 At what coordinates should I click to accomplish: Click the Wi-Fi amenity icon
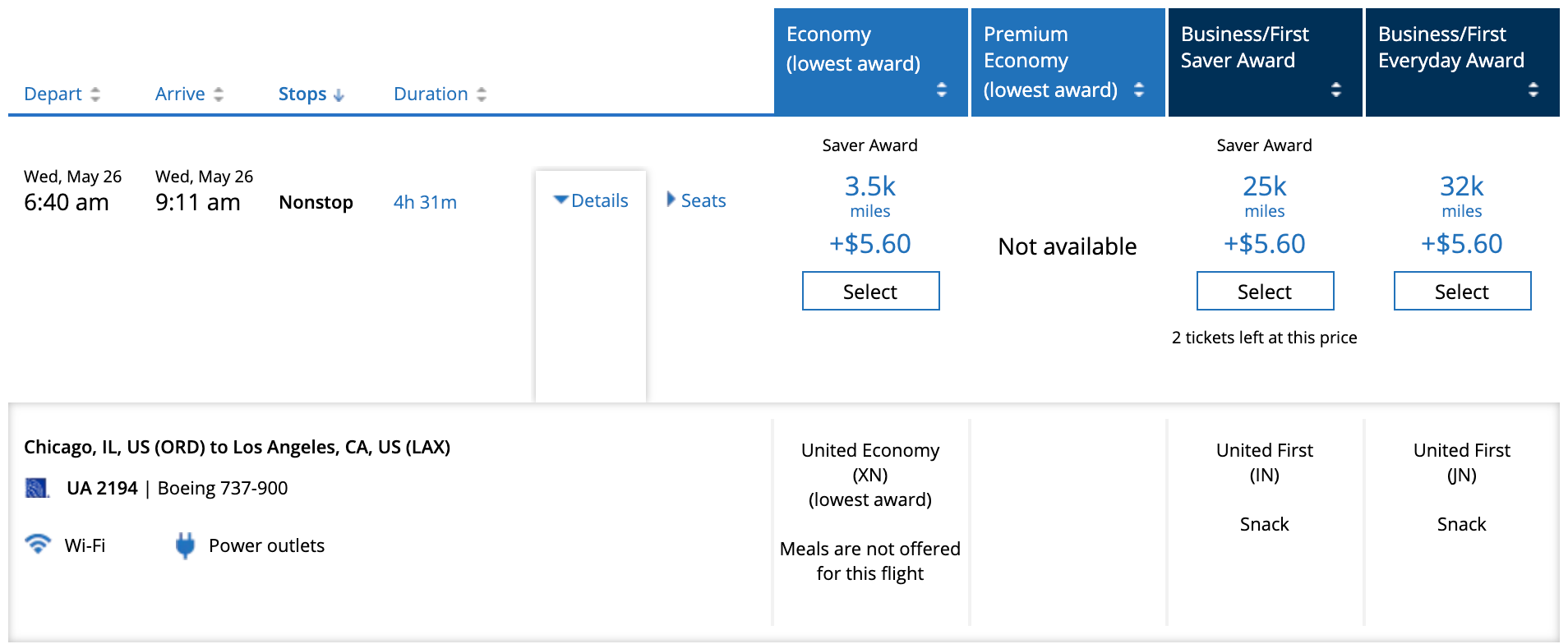[38, 544]
